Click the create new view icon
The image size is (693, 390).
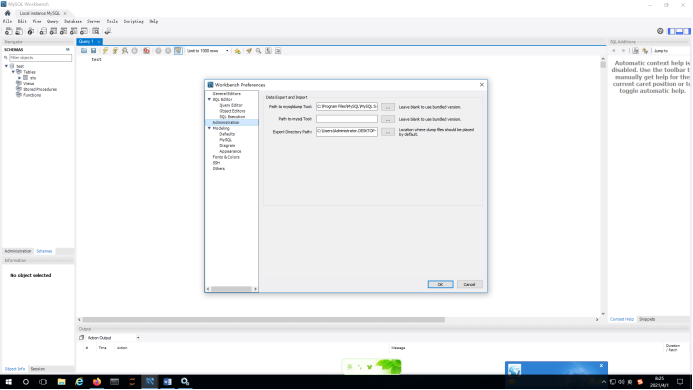(63, 31)
